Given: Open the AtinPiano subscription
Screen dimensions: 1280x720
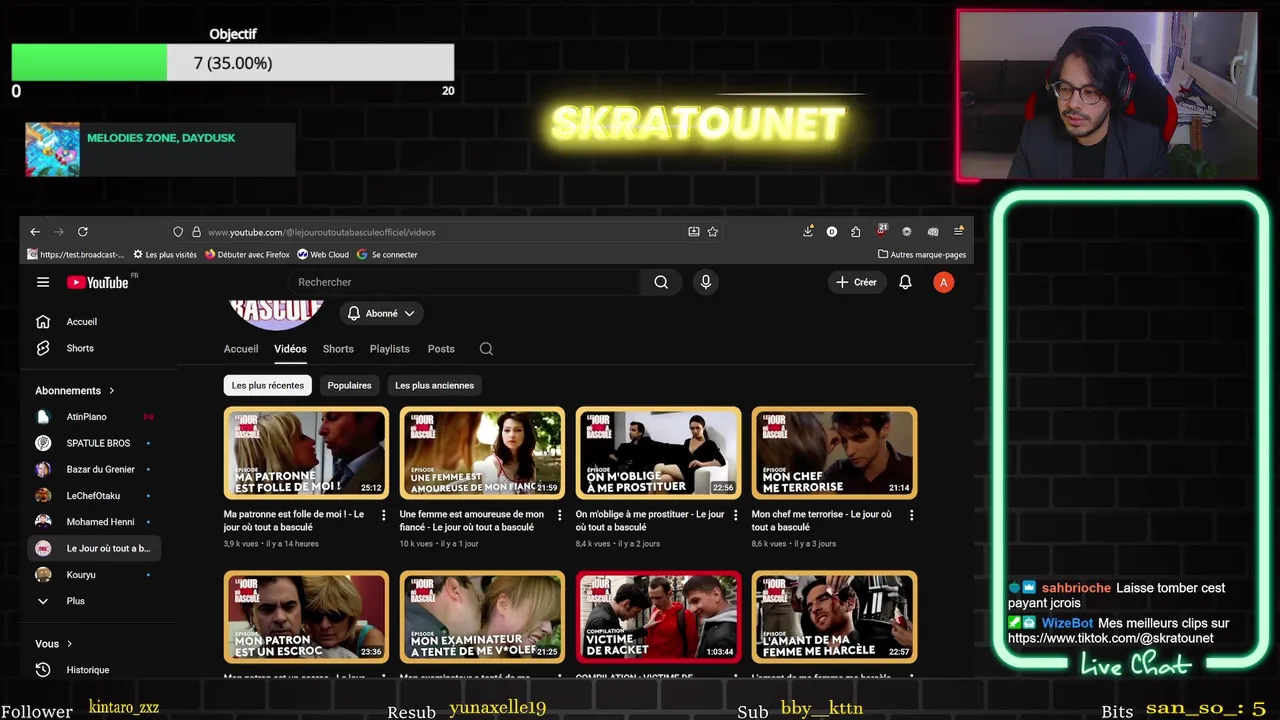Looking at the screenshot, I should pos(95,417).
